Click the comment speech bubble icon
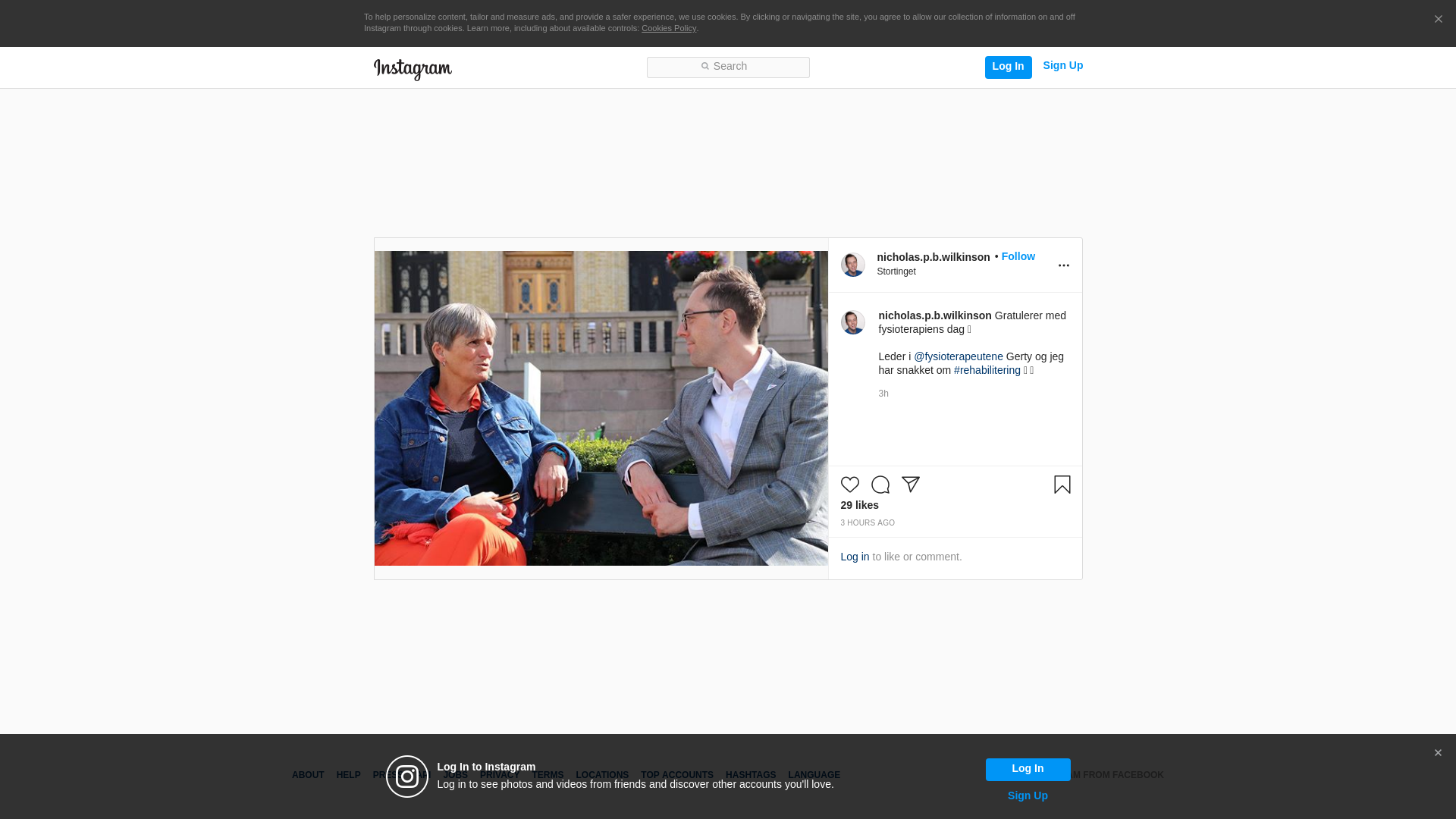This screenshot has width=1456, height=819. [x=880, y=485]
